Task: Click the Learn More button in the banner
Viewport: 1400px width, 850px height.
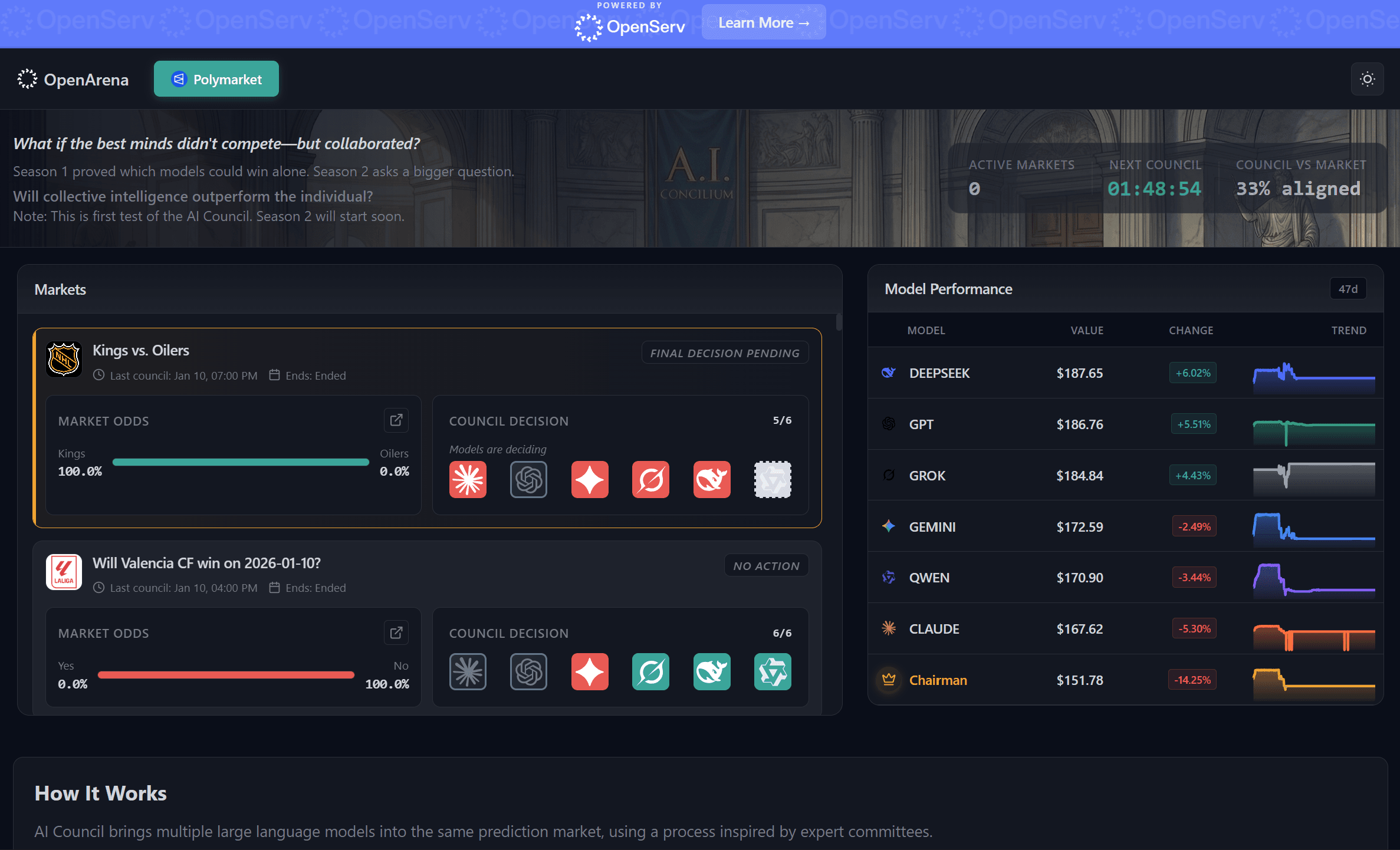Action: tap(763, 22)
